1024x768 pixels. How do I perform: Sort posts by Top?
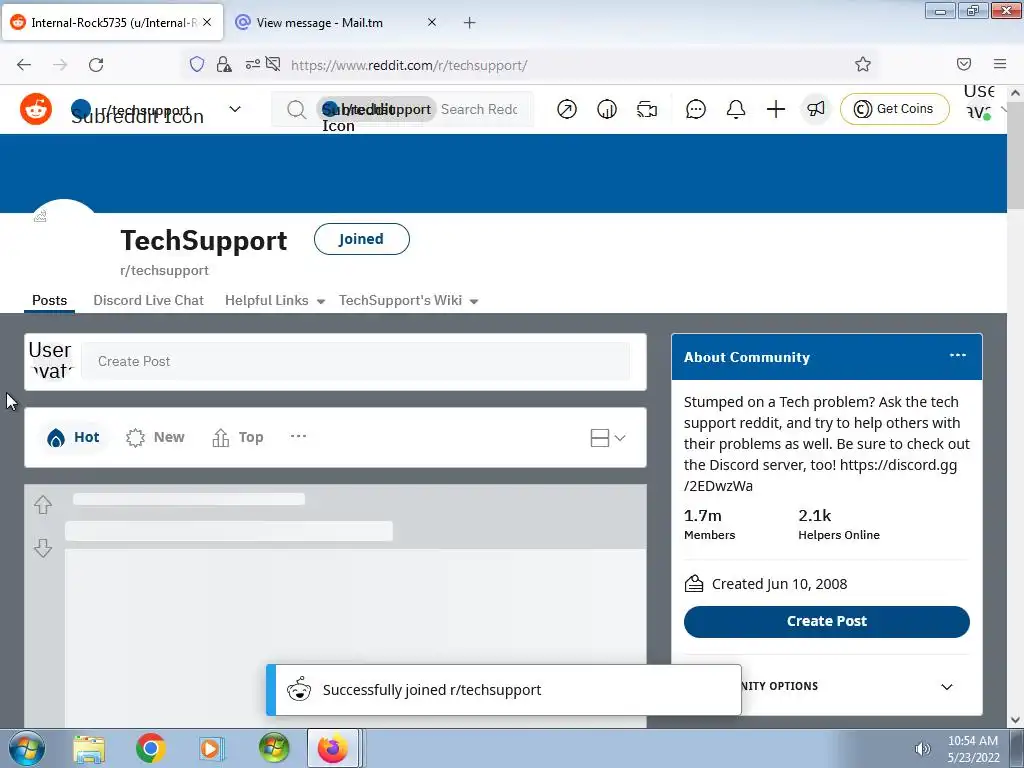(238, 438)
